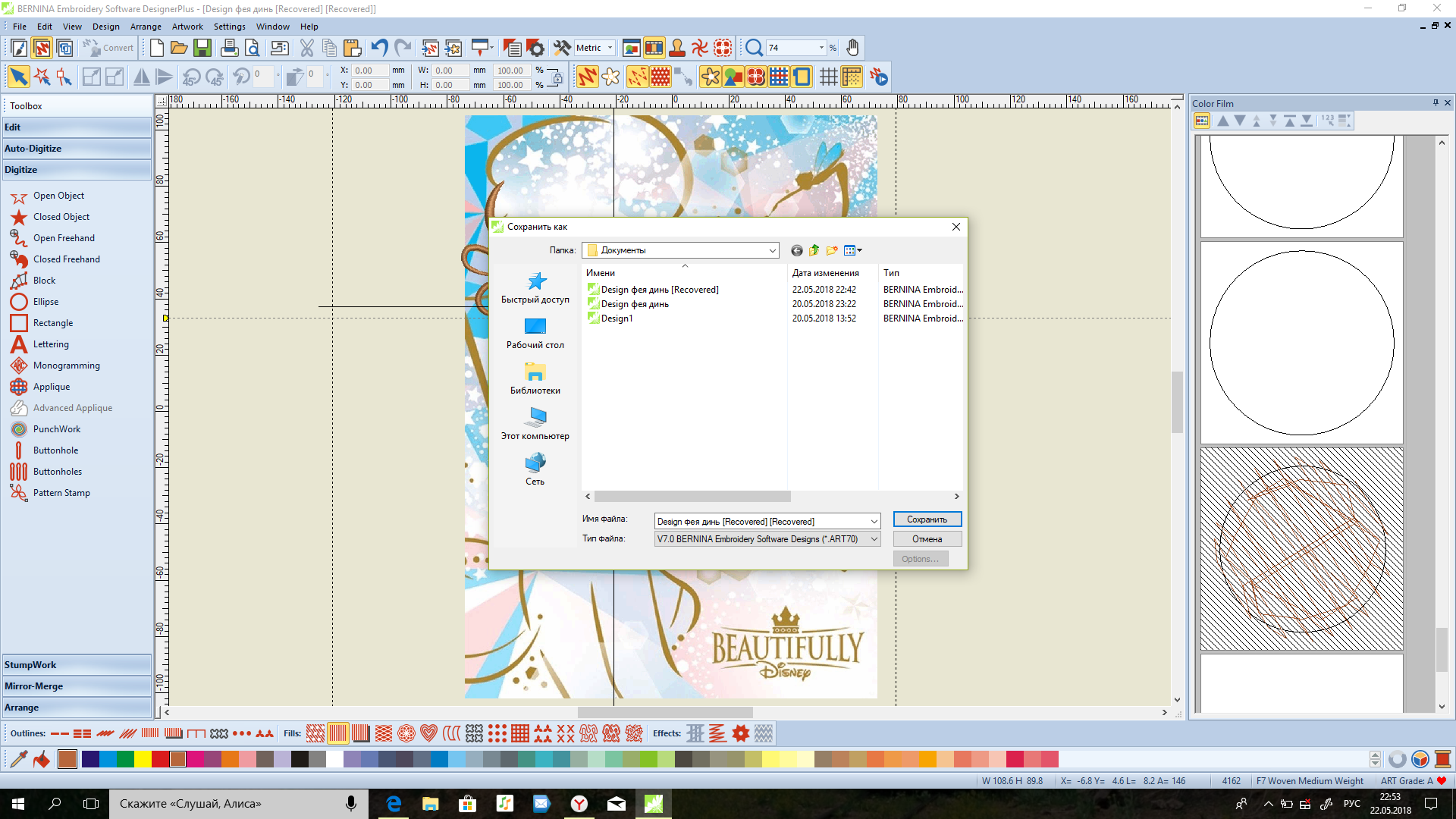1456x819 pixels.
Task: Expand the file type dropdown
Action: (x=874, y=539)
